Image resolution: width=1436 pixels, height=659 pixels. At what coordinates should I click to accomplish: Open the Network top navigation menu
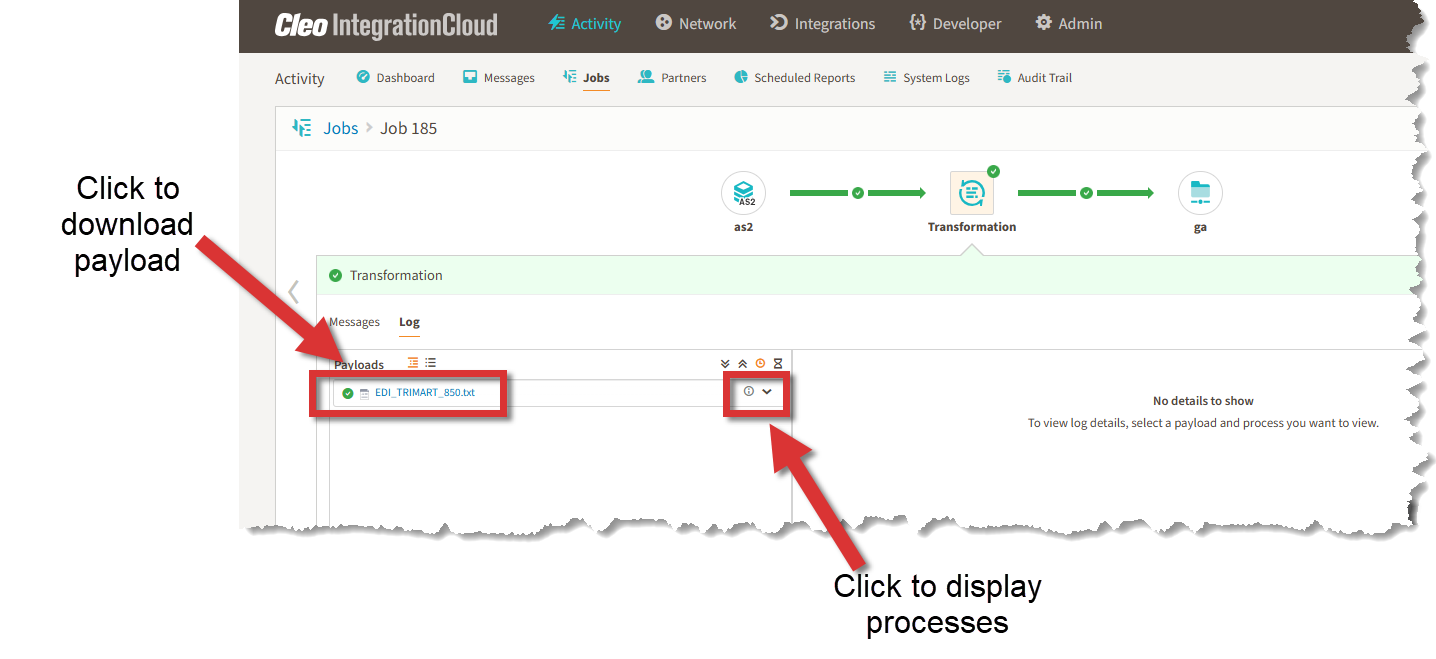pos(696,24)
